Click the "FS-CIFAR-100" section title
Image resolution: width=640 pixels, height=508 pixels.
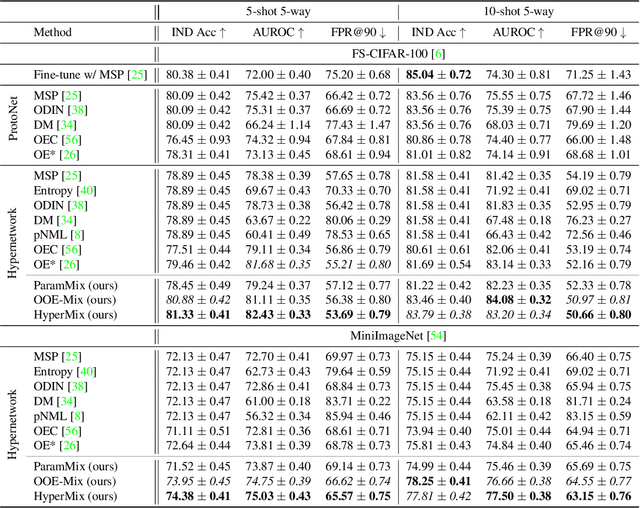[x=389, y=54]
